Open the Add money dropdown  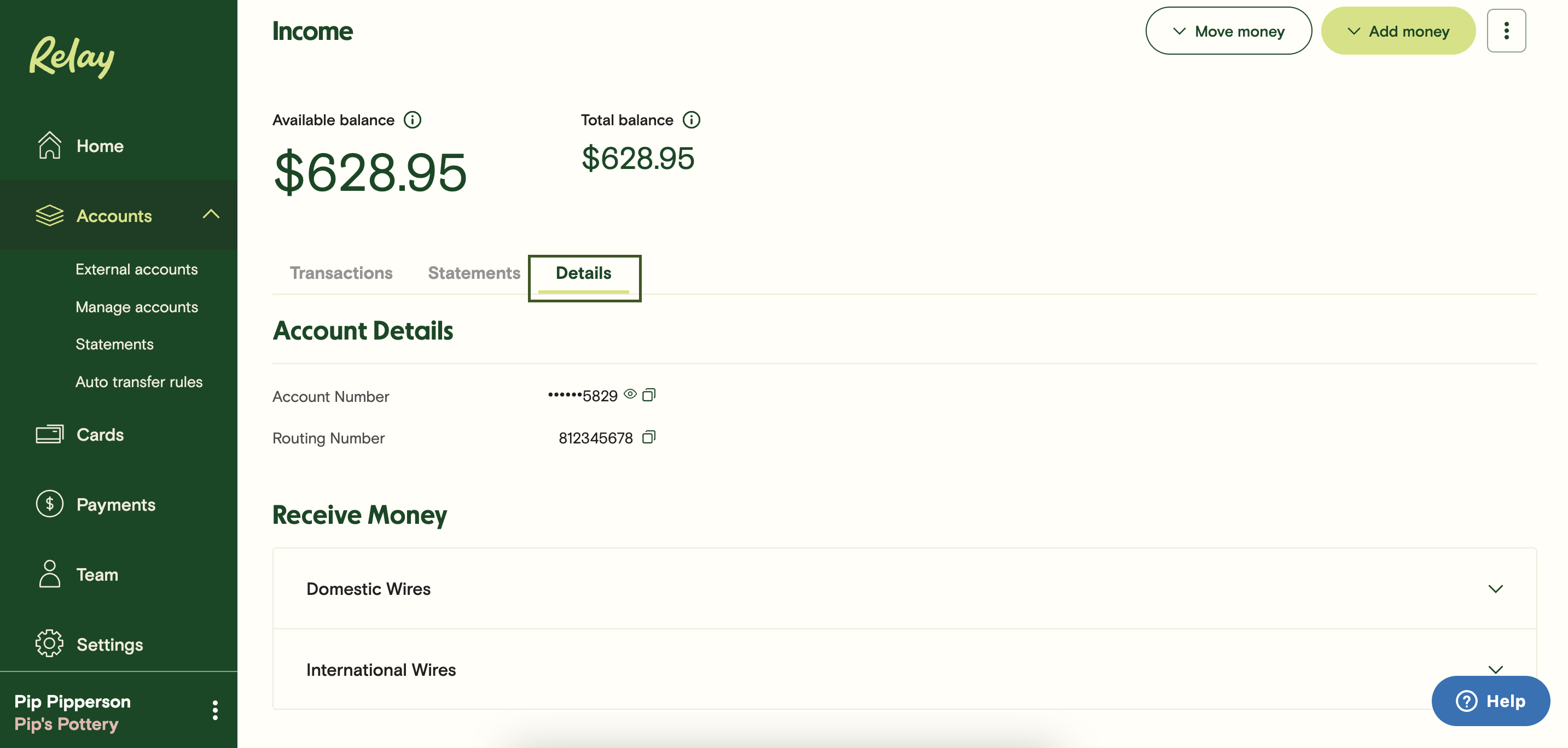1397,31
